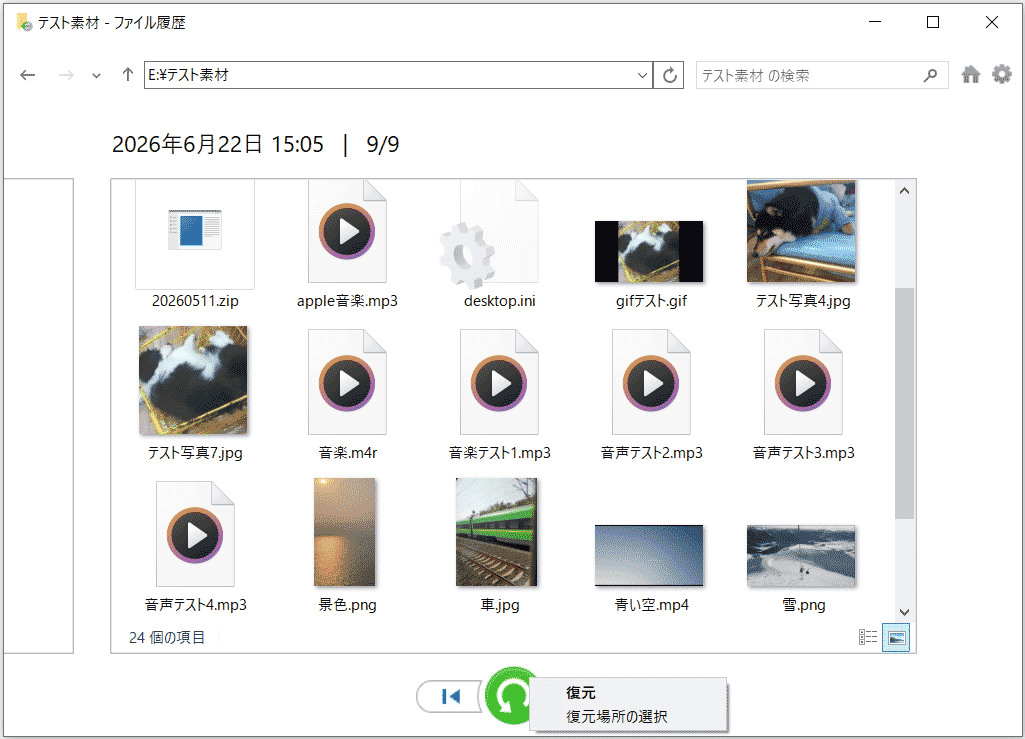Refresh the folder view

coord(669,75)
